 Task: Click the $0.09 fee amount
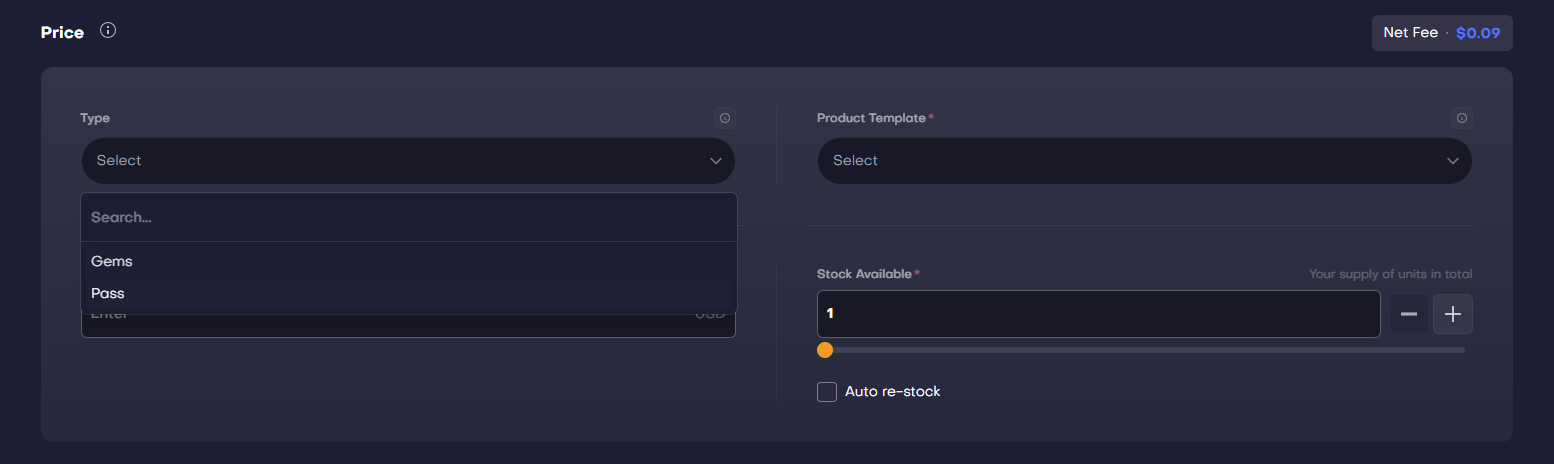[x=1477, y=33]
